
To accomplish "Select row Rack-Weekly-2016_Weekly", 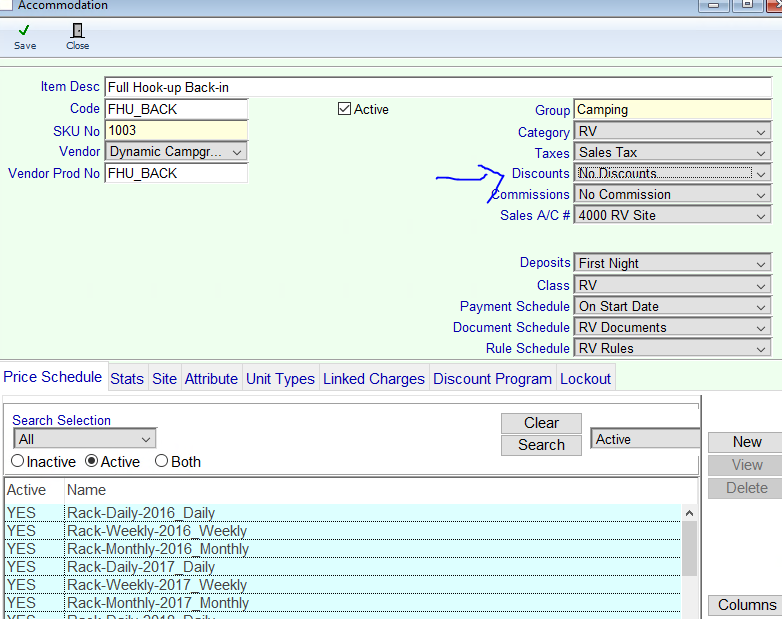I will (x=343, y=531).
